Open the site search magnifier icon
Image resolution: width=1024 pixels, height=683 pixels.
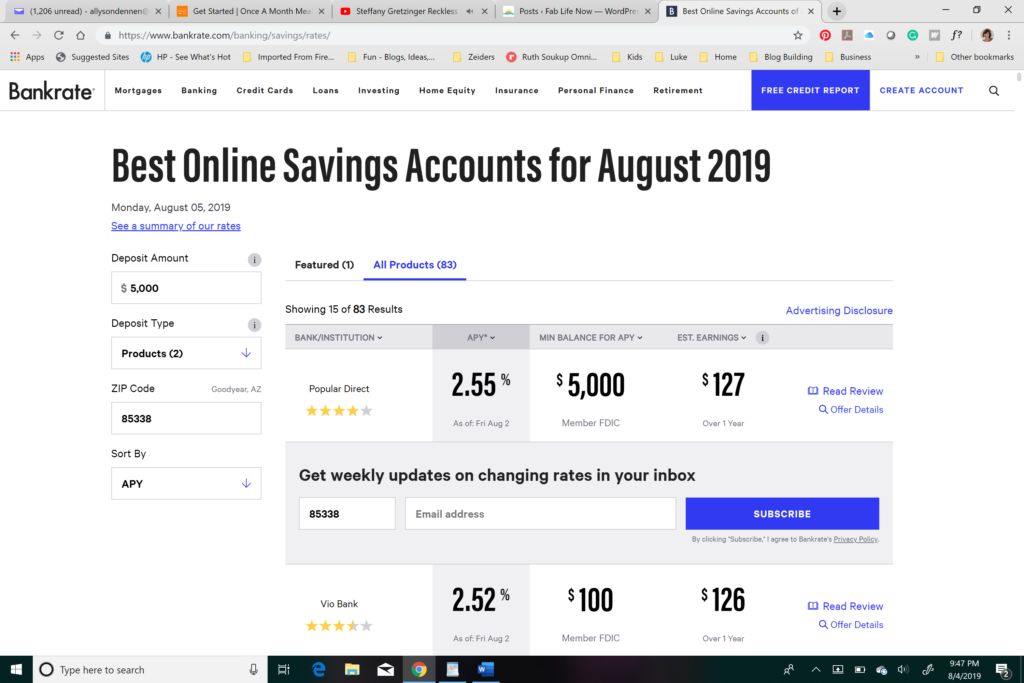tap(994, 91)
